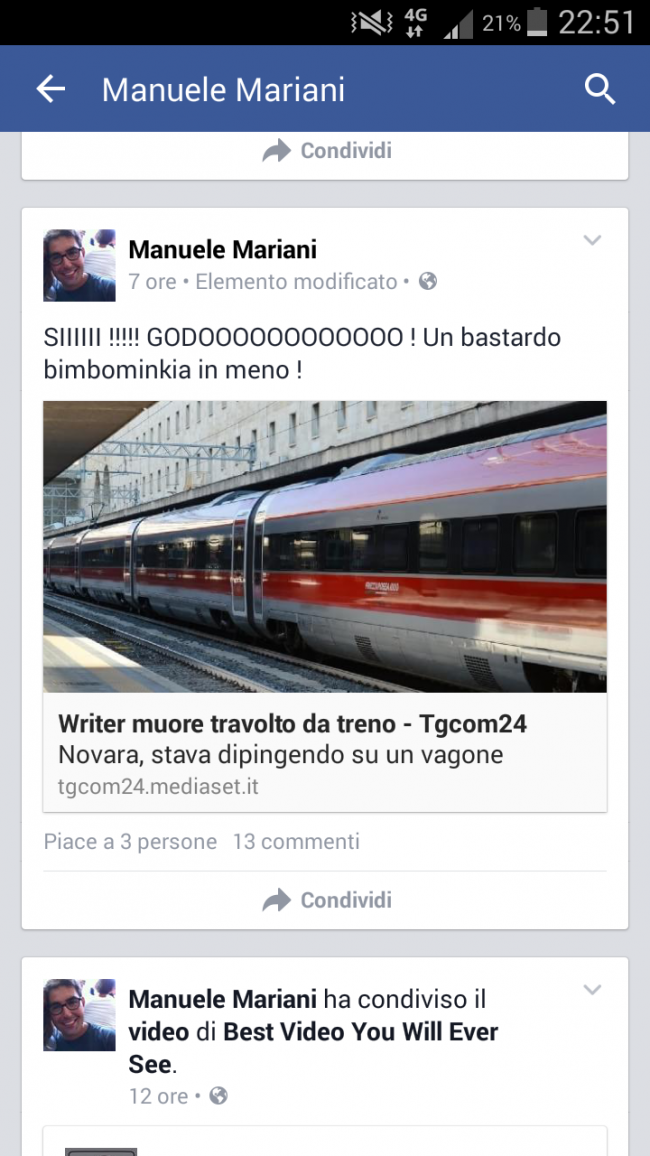Click Manuele Mariani name on train post

click(223, 250)
